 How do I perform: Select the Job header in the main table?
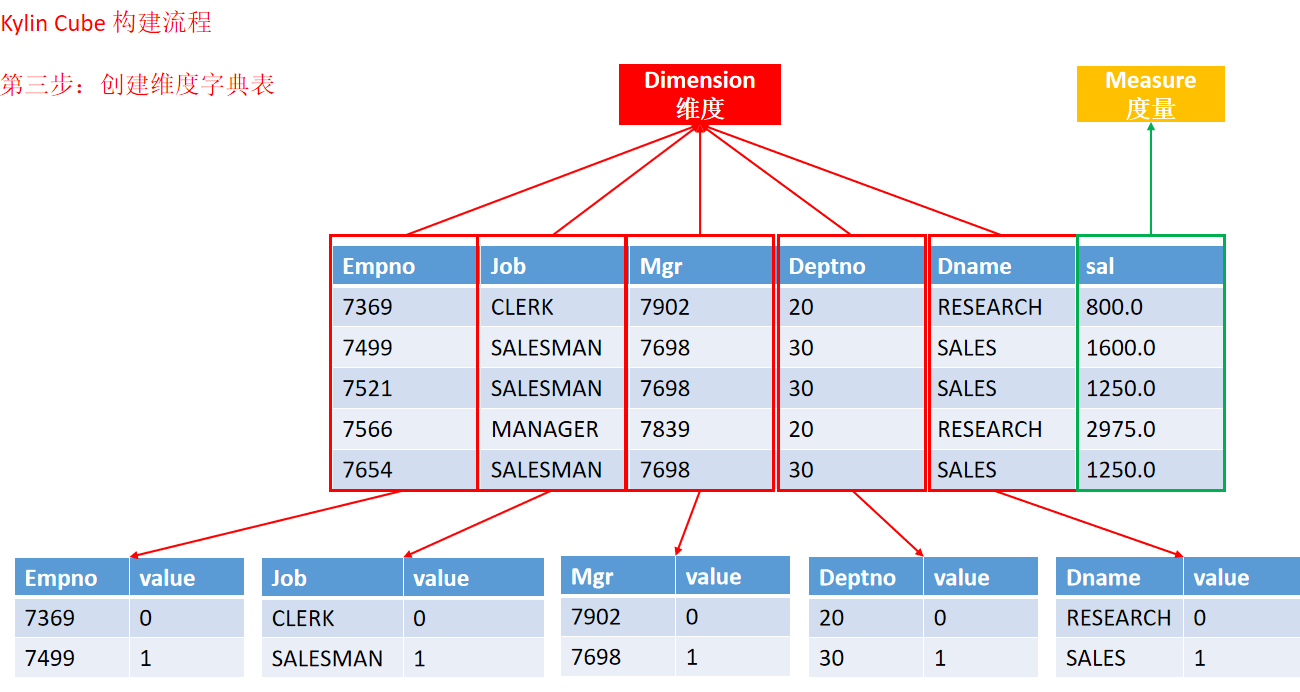[x=552, y=266]
